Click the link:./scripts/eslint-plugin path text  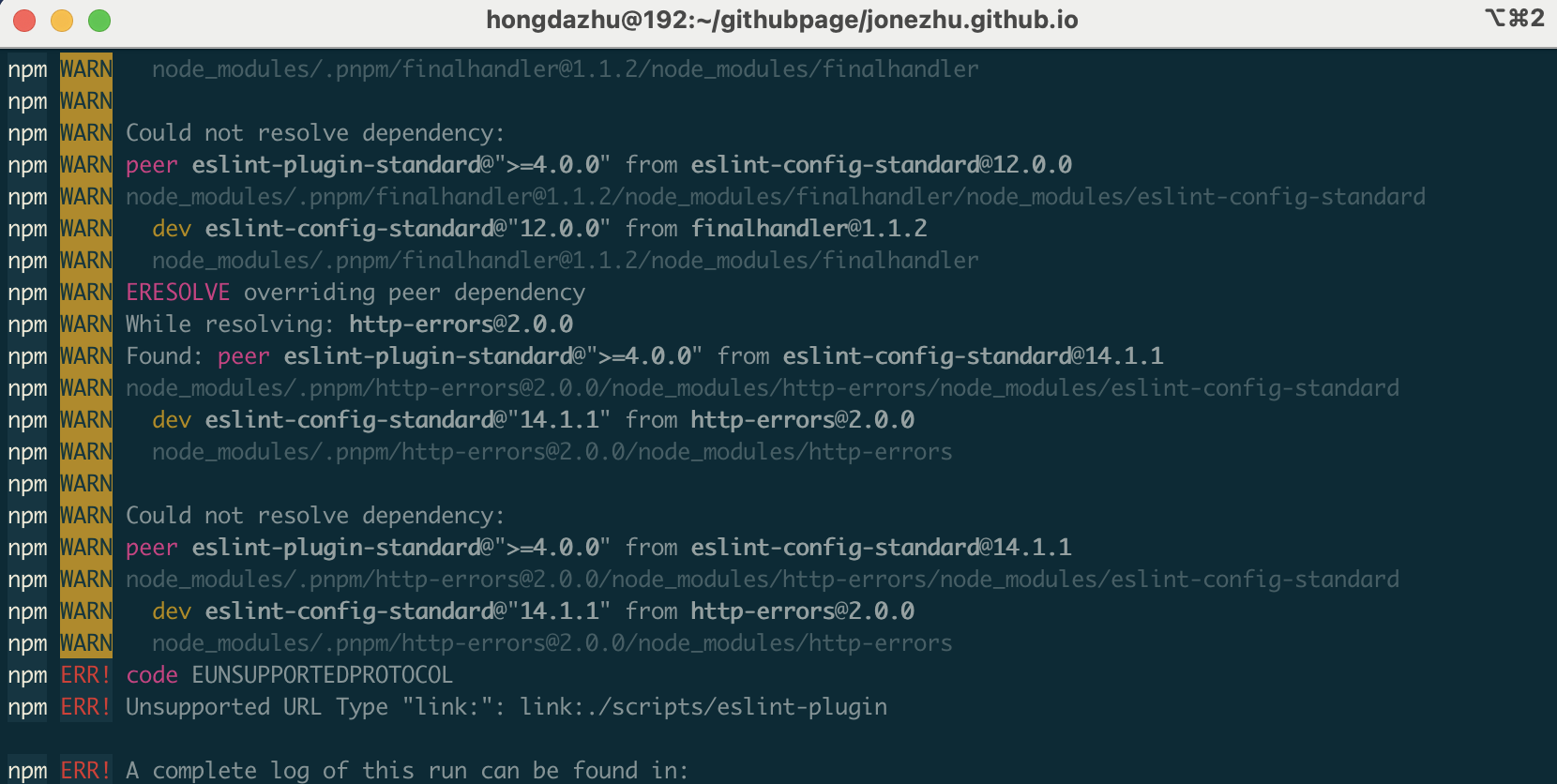(703, 707)
